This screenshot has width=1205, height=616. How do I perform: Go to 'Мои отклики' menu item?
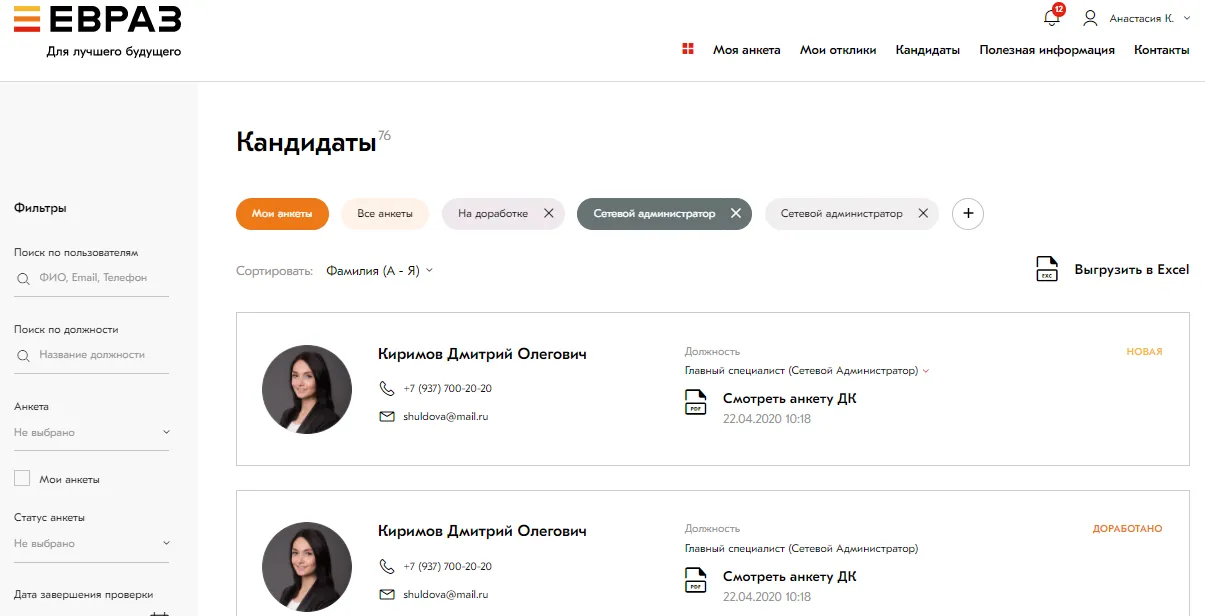click(838, 50)
